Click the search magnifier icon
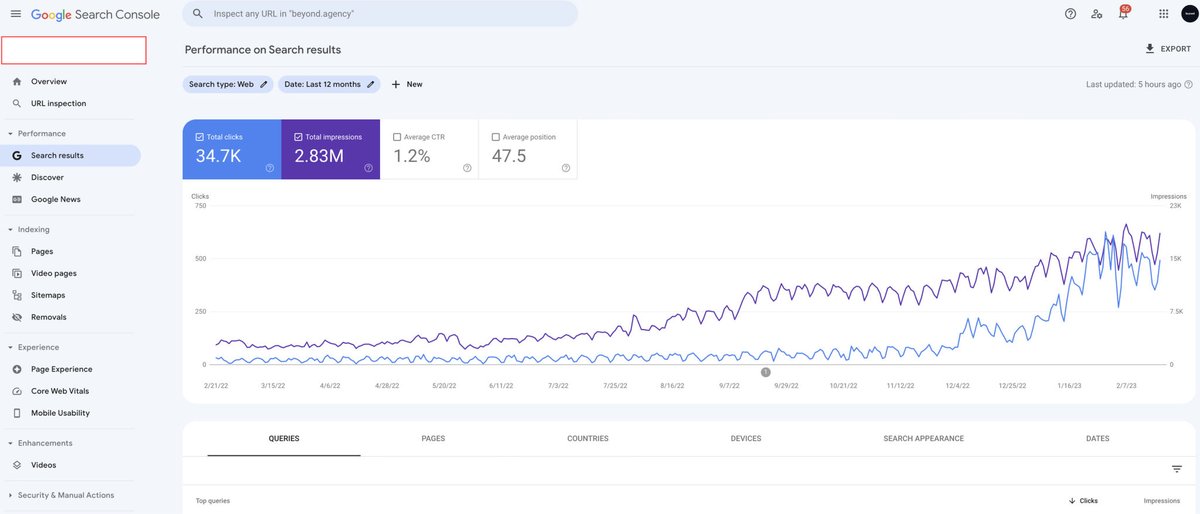1200x514 pixels. [x=198, y=14]
